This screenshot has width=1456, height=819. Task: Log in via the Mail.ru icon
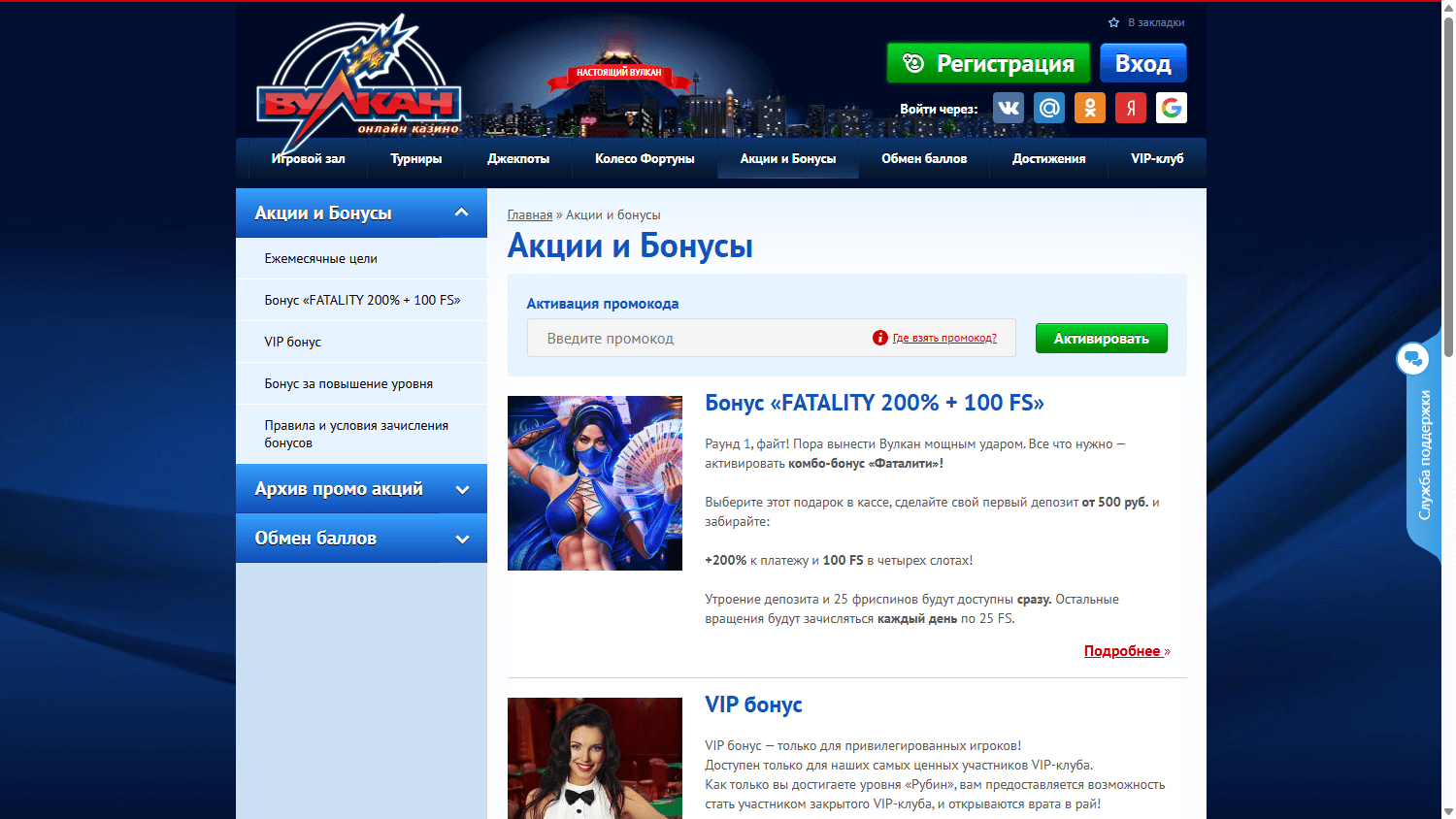coord(1048,108)
